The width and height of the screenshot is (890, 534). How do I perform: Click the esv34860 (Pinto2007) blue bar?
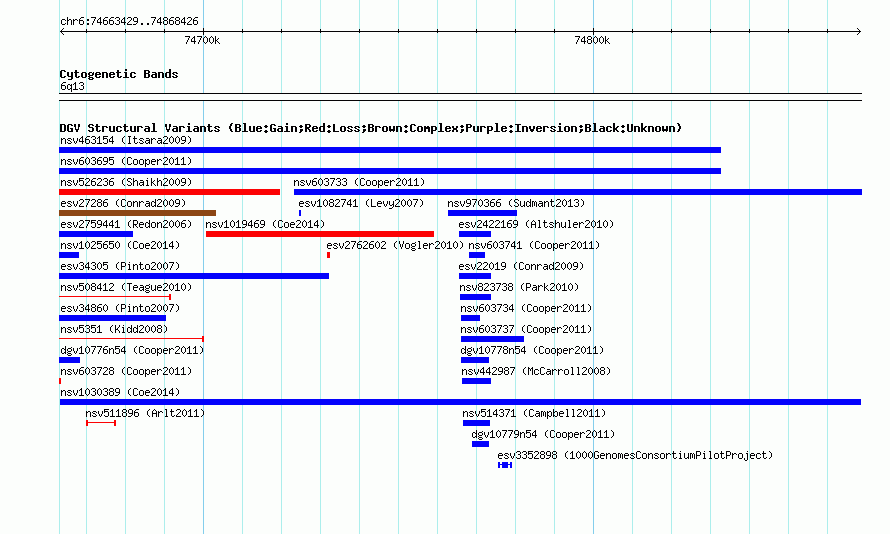pos(112,318)
